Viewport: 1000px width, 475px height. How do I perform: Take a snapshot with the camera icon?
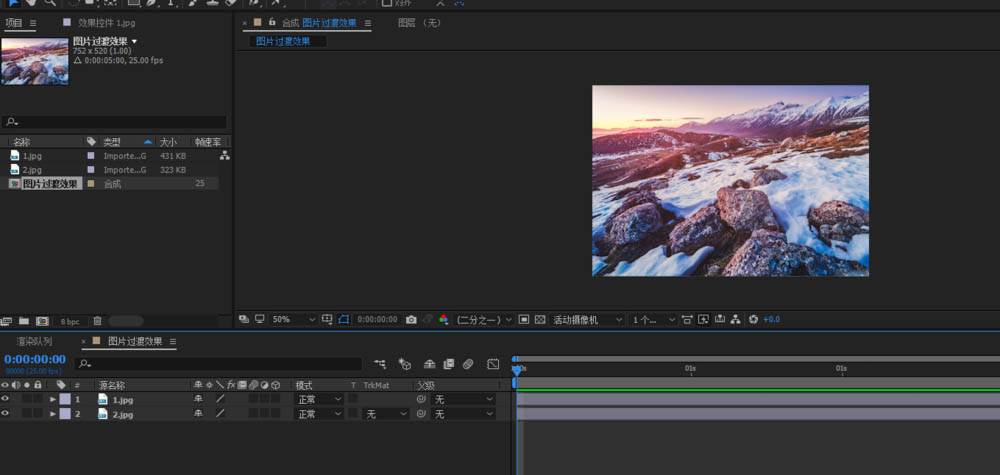(x=411, y=319)
